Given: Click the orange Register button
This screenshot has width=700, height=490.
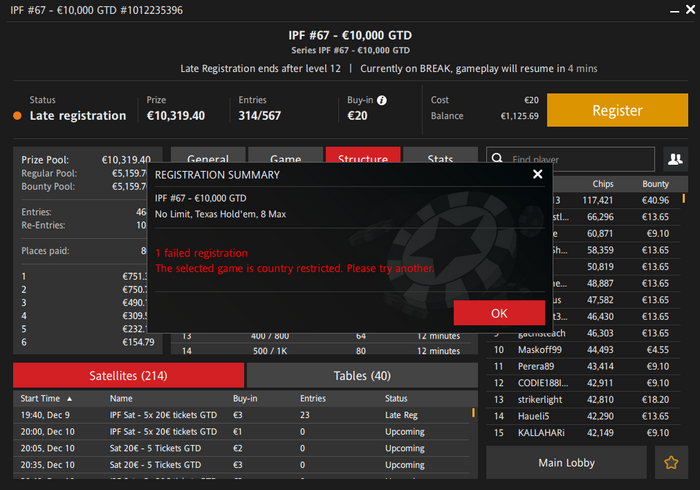Looking at the screenshot, I should coord(617,110).
